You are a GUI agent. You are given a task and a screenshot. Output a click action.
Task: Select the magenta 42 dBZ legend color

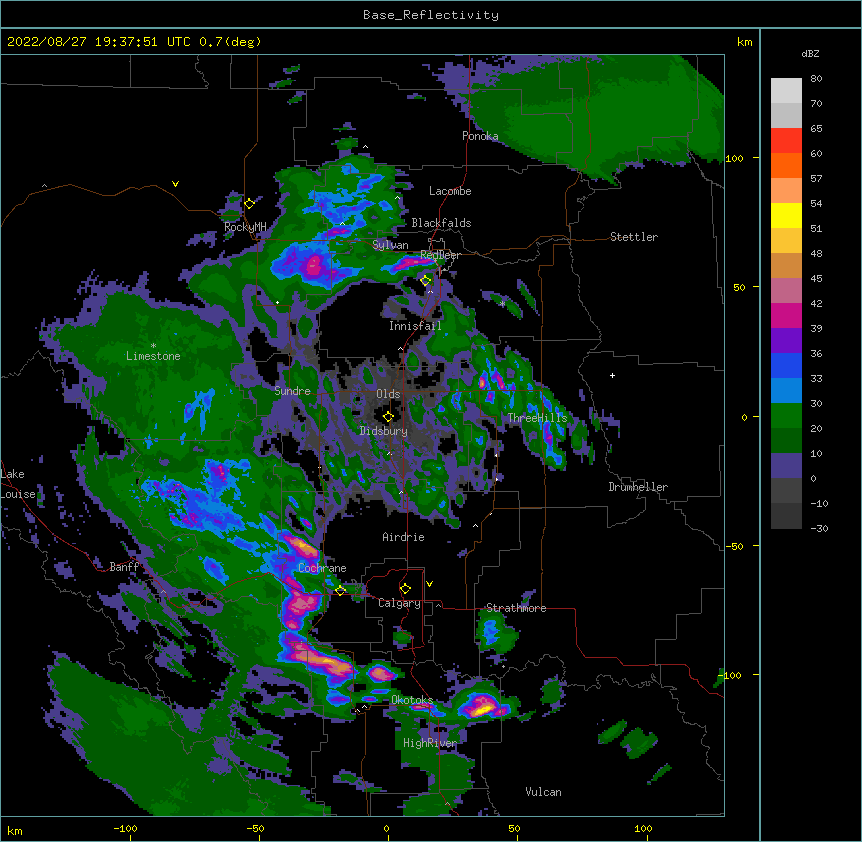pos(786,315)
